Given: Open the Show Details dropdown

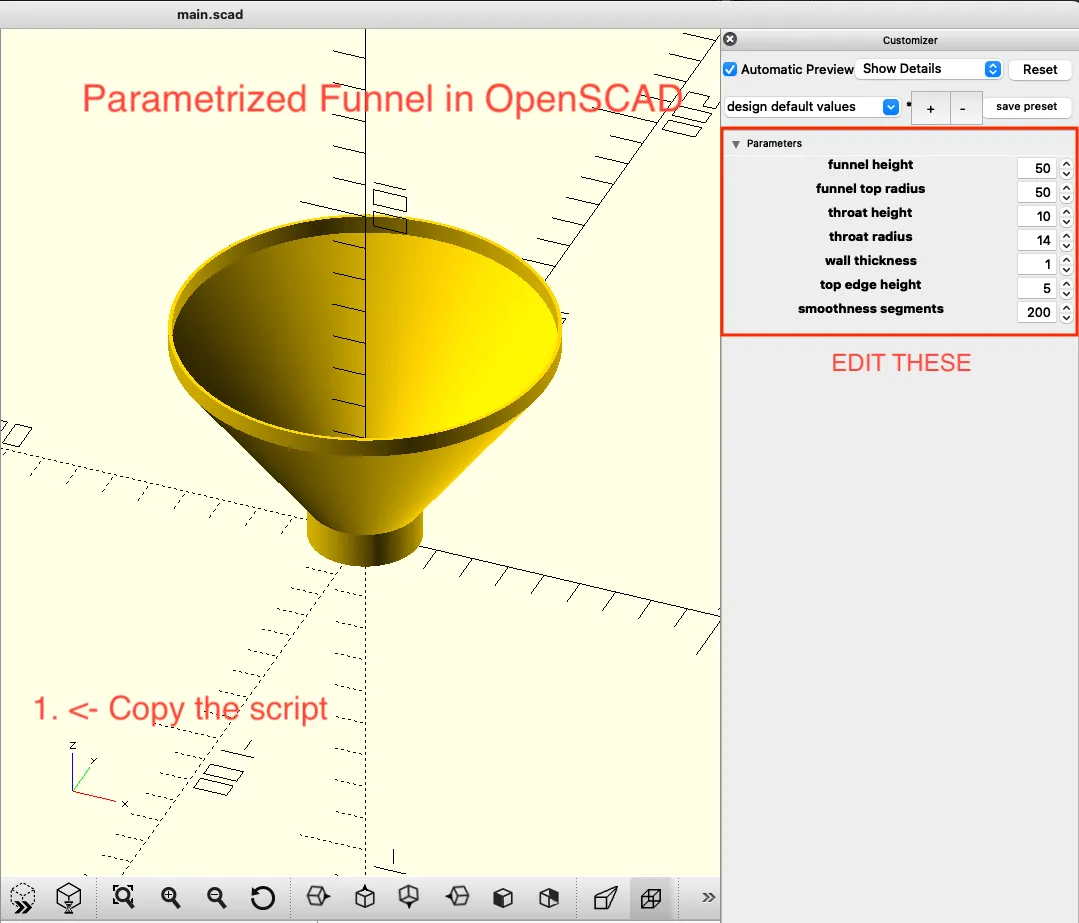Looking at the screenshot, I should (930, 69).
